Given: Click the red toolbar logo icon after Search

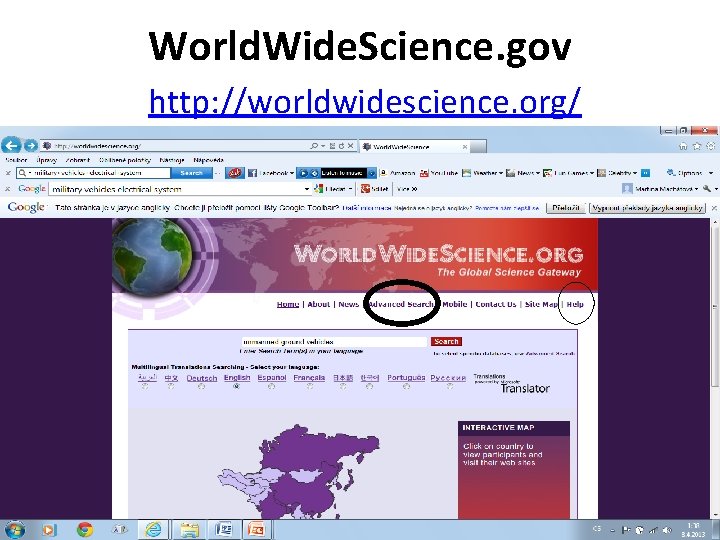Looking at the screenshot, I should tap(235, 173).
